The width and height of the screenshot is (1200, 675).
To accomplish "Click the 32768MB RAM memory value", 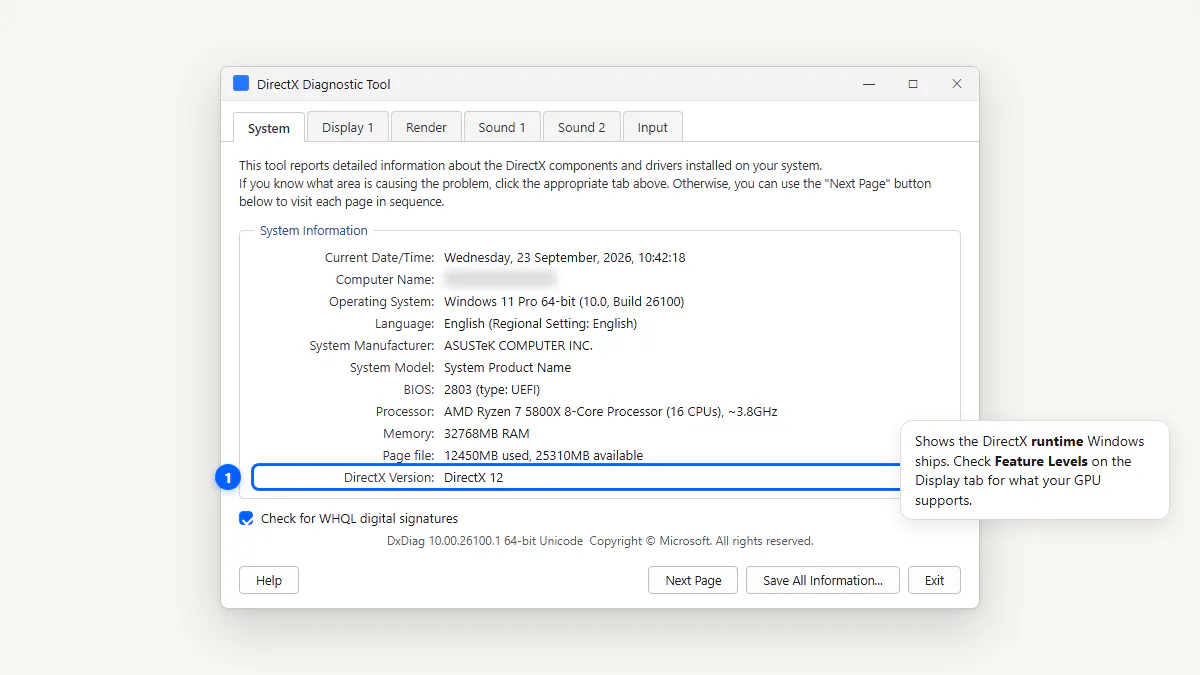I will coord(487,433).
